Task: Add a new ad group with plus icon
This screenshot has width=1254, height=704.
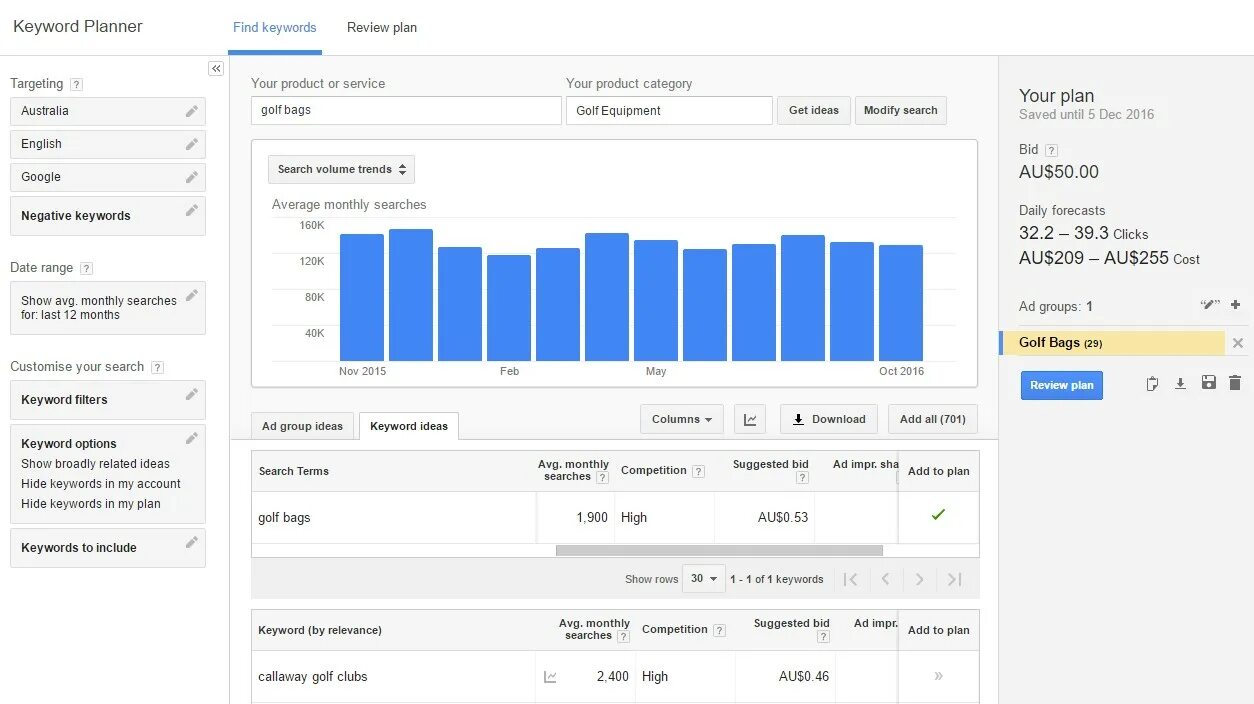Action: pos(1234,305)
